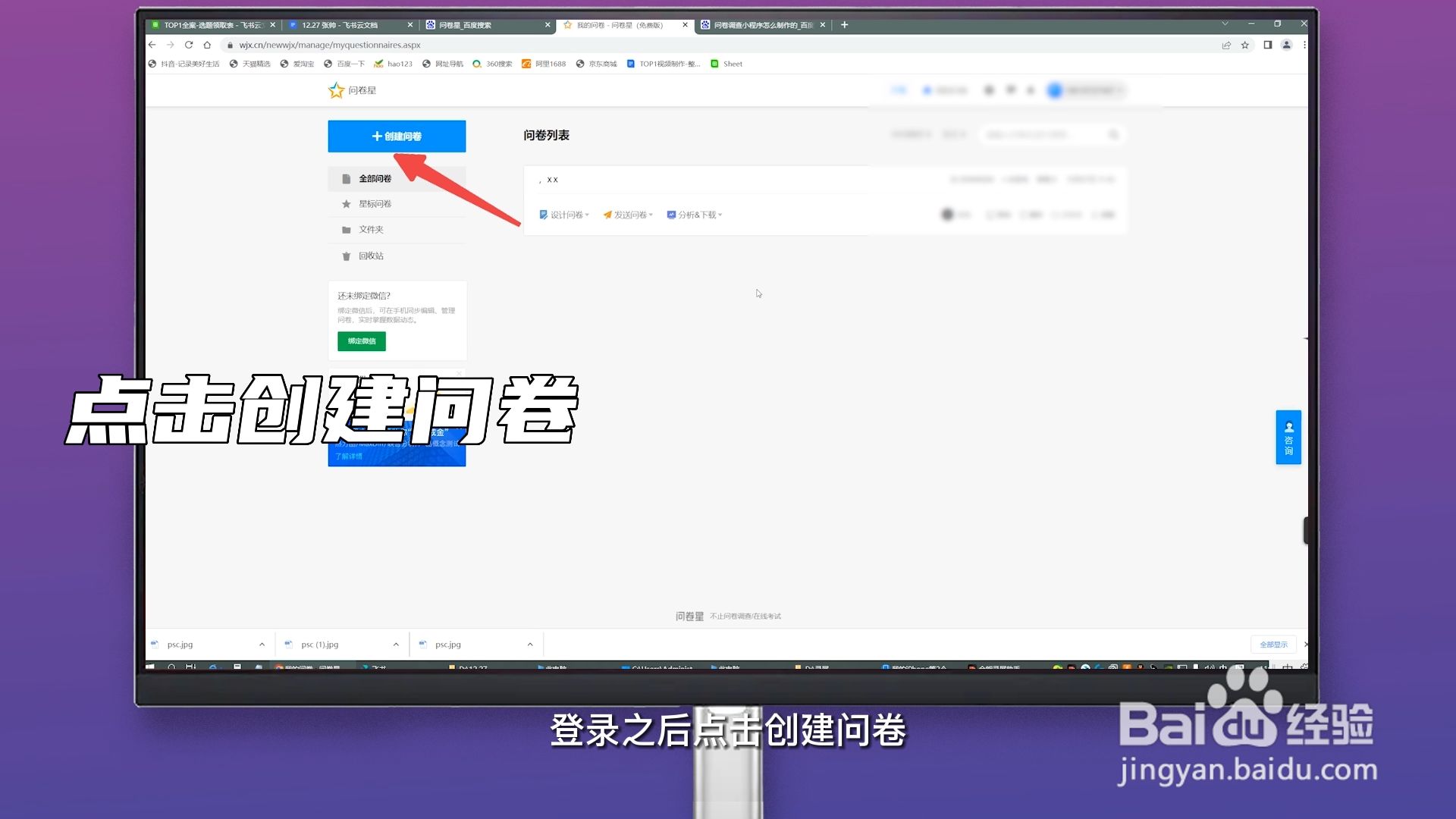This screenshot has height=819, width=1456.
Task: Open 网址导航 bookmark
Action: pyautogui.click(x=443, y=64)
